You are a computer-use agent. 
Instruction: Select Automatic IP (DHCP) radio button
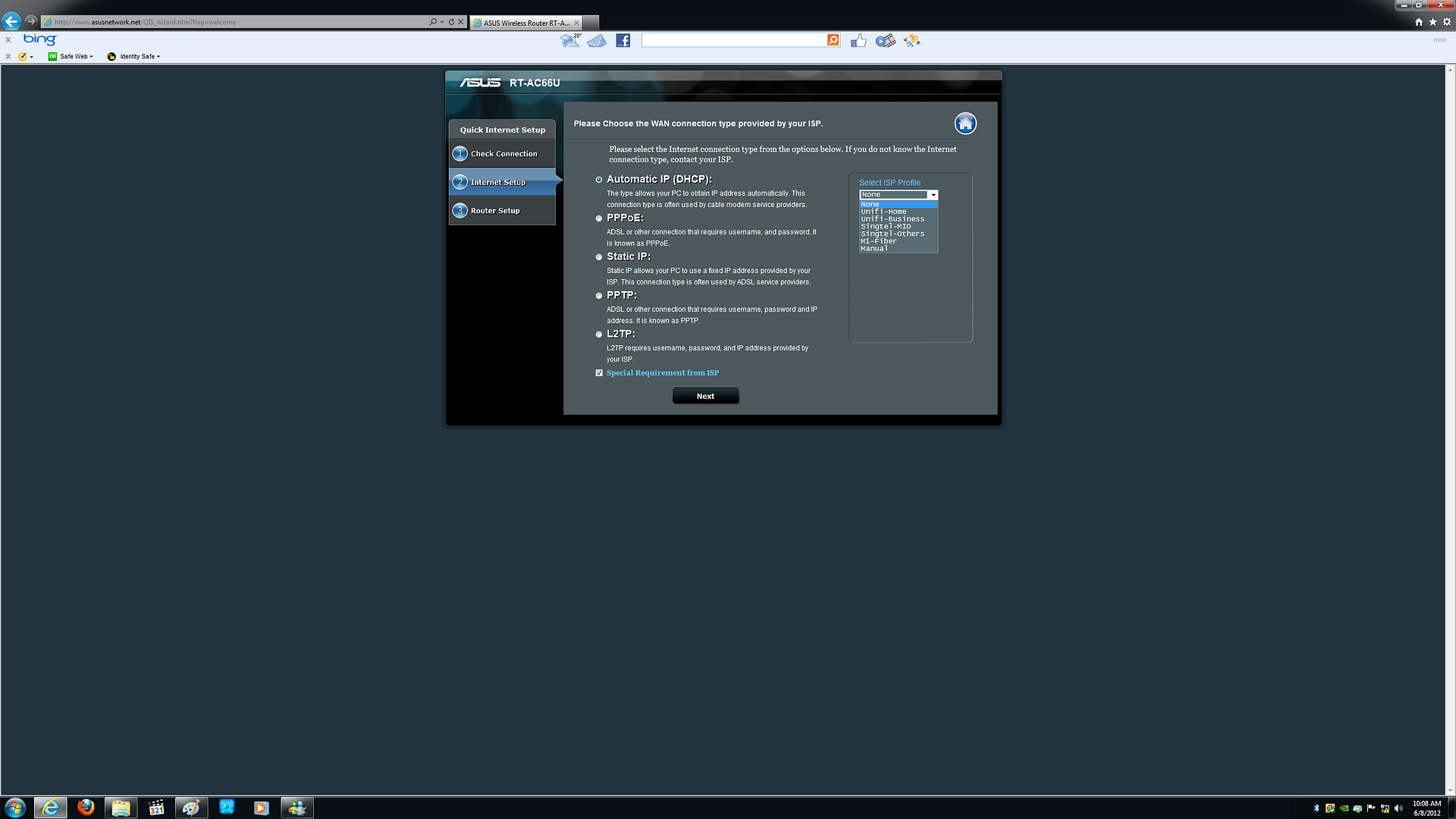tap(599, 180)
